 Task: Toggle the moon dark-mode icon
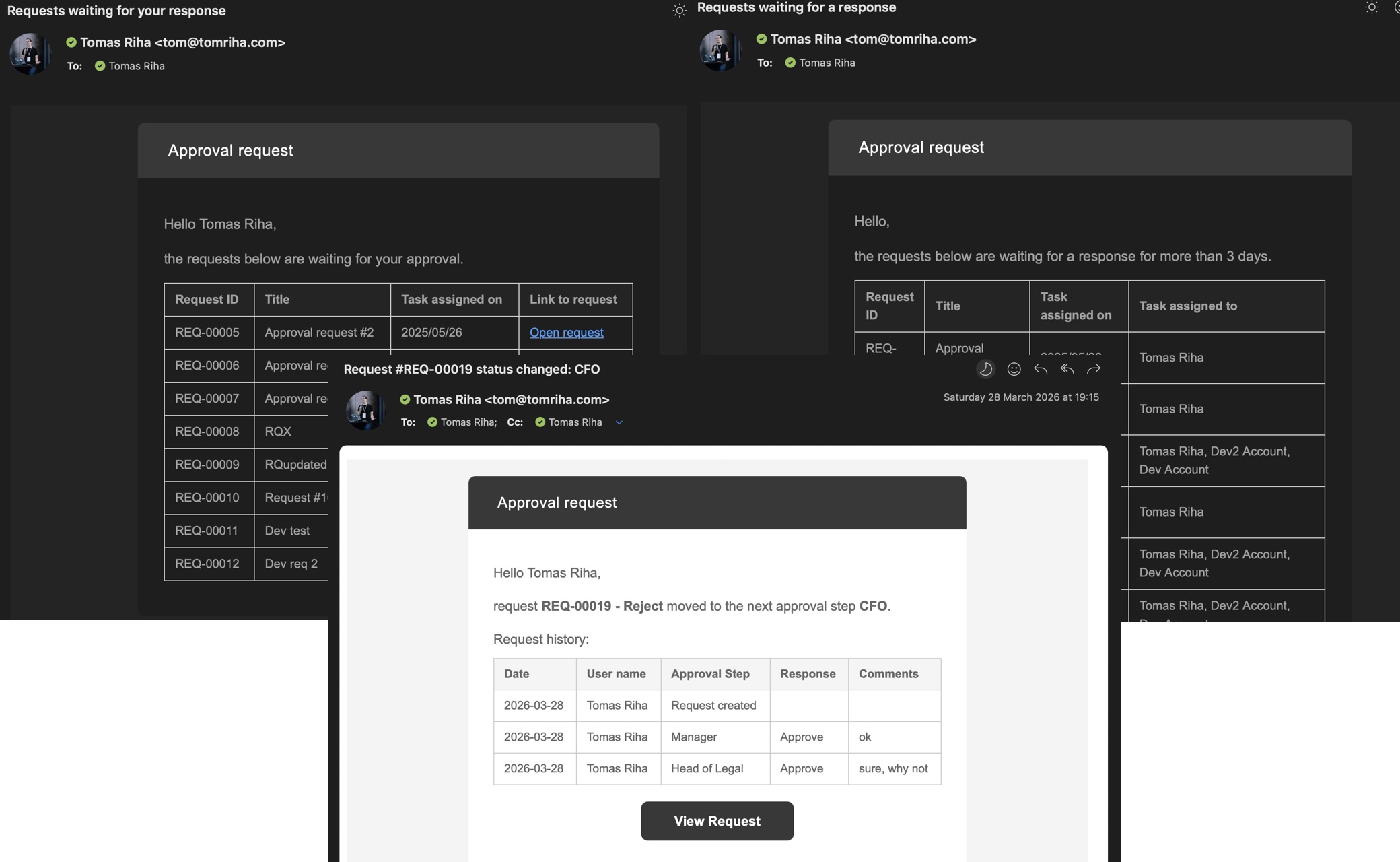(985, 369)
